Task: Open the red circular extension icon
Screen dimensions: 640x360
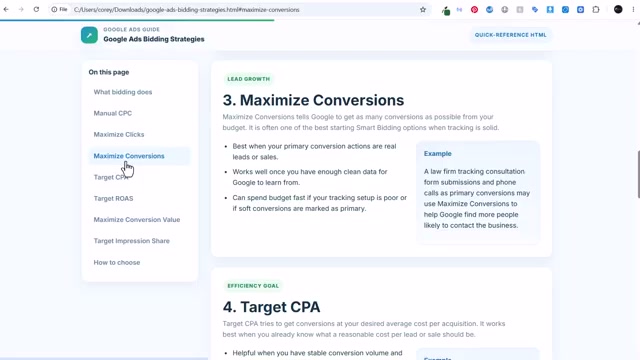Action: coord(474,9)
